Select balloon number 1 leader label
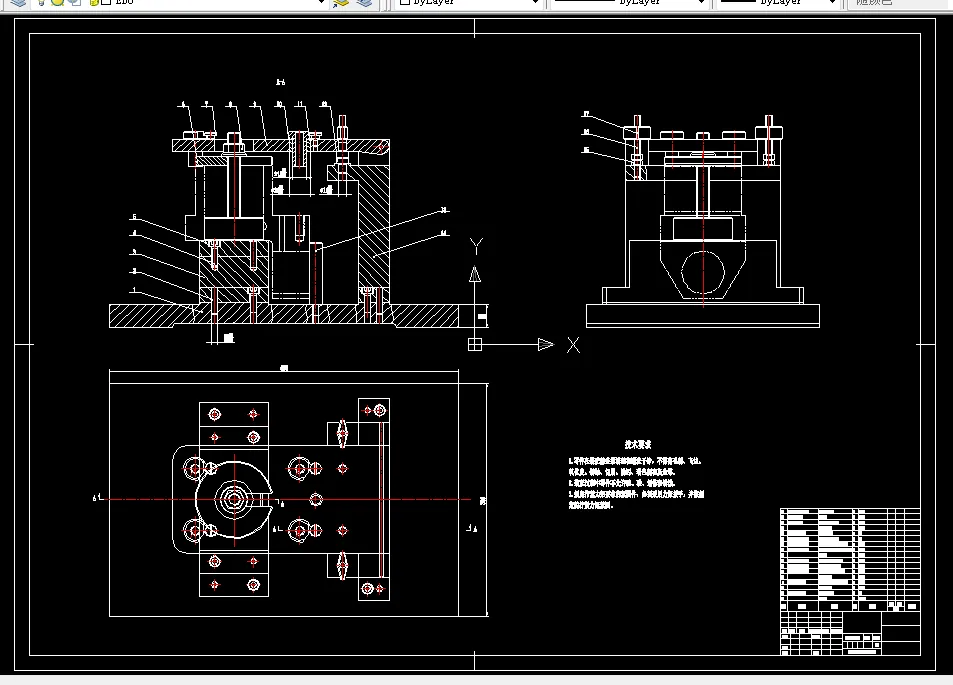953x685 pixels. coord(134,291)
